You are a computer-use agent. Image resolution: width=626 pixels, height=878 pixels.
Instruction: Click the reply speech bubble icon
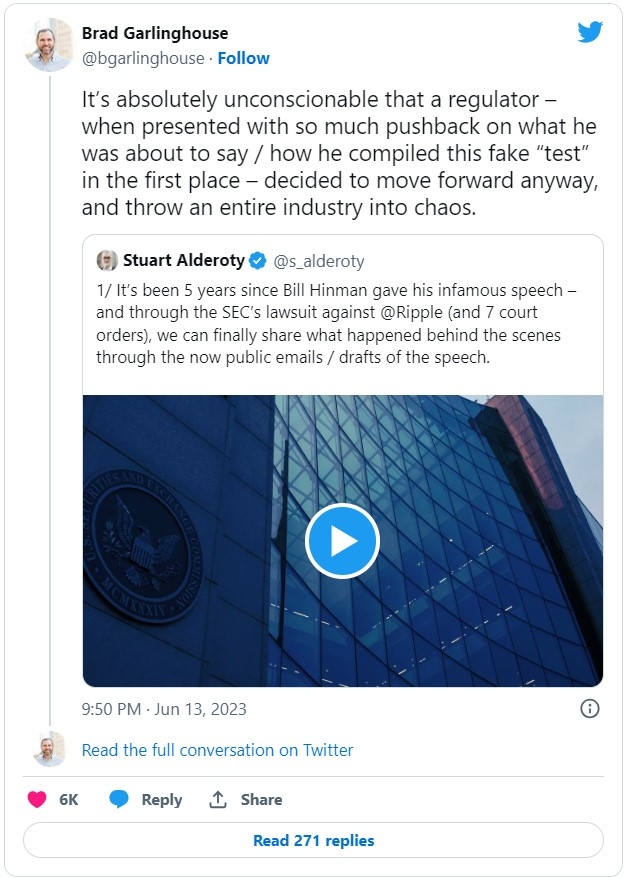point(119,799)
